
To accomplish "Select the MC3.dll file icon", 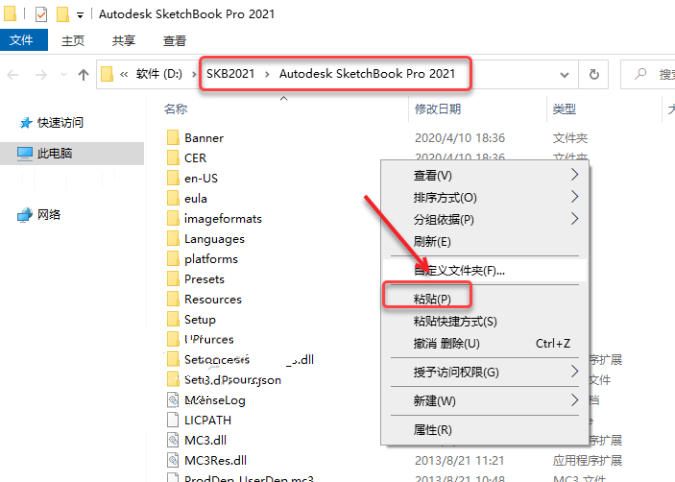I will (x=173, y=440).
